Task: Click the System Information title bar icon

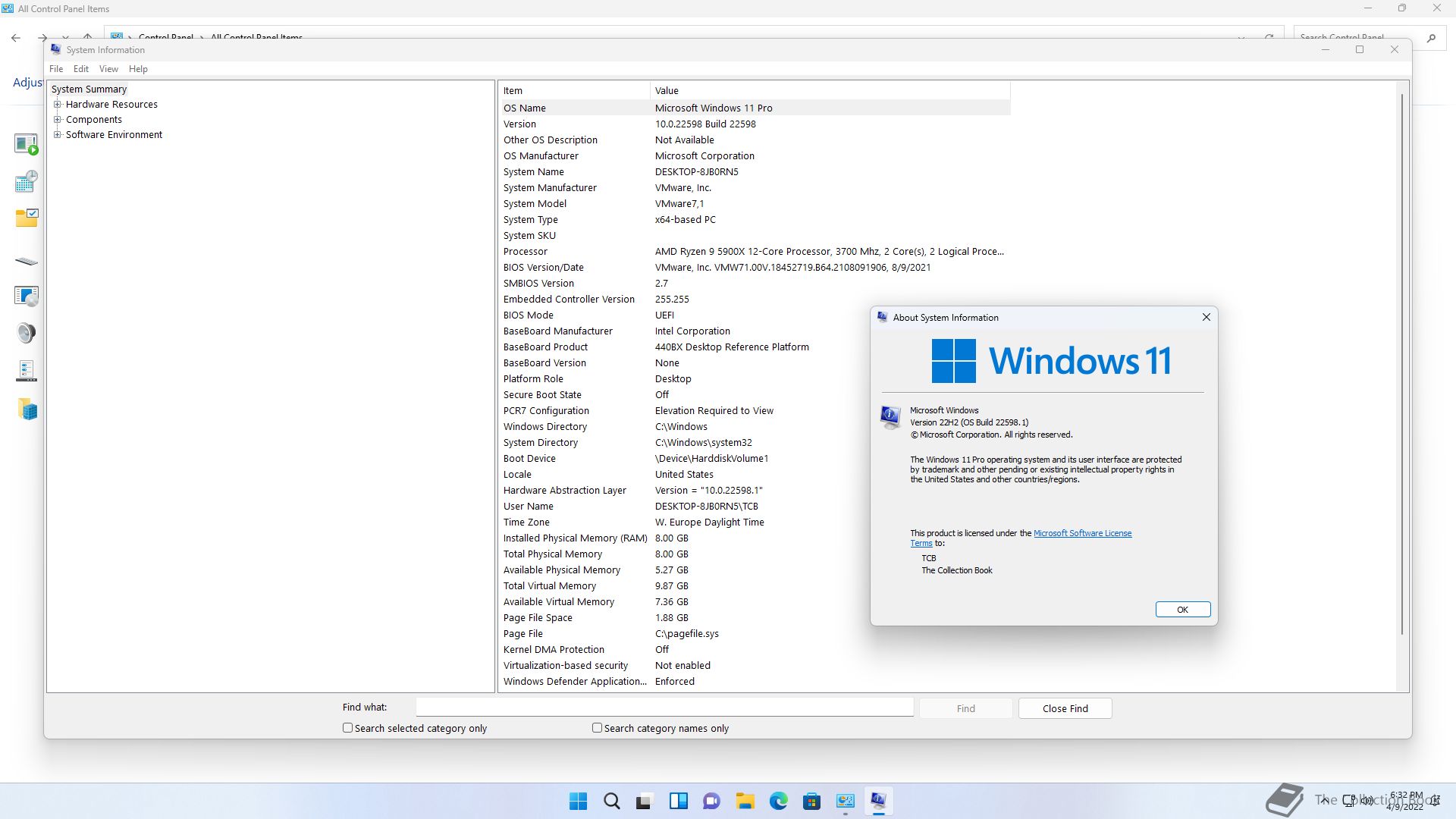Action: [x=56, y=49]
